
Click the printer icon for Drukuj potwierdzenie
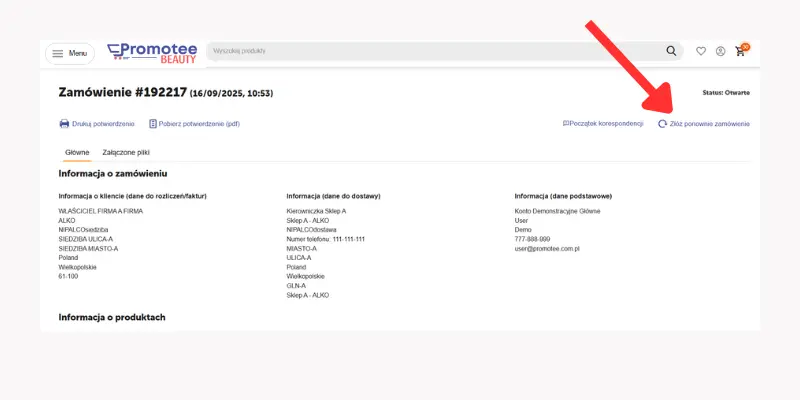64,124
